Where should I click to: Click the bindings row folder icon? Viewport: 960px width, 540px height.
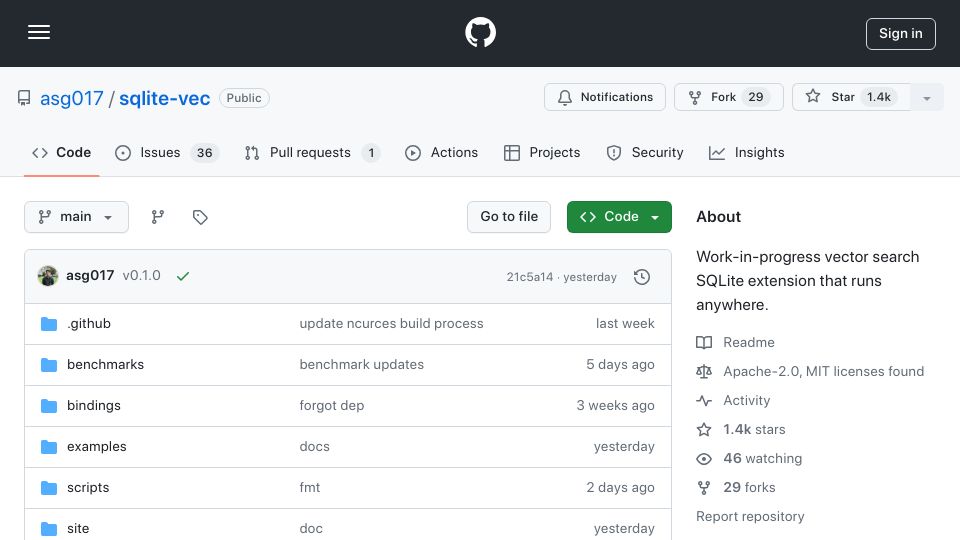[x=49, y=406]
